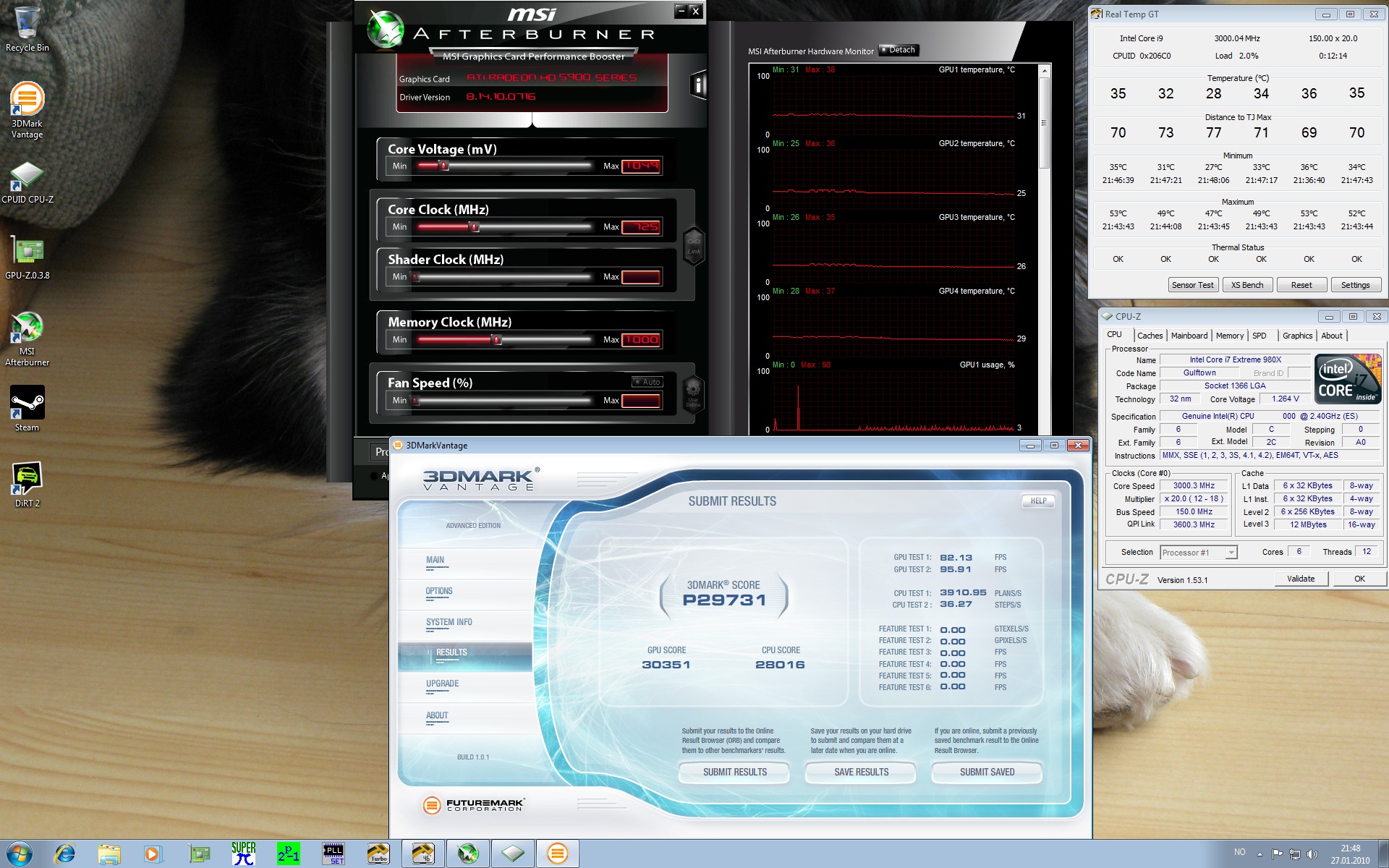Switch to the CPU-Z window in taskbar
1389x868 pixels.
[513, 854]
